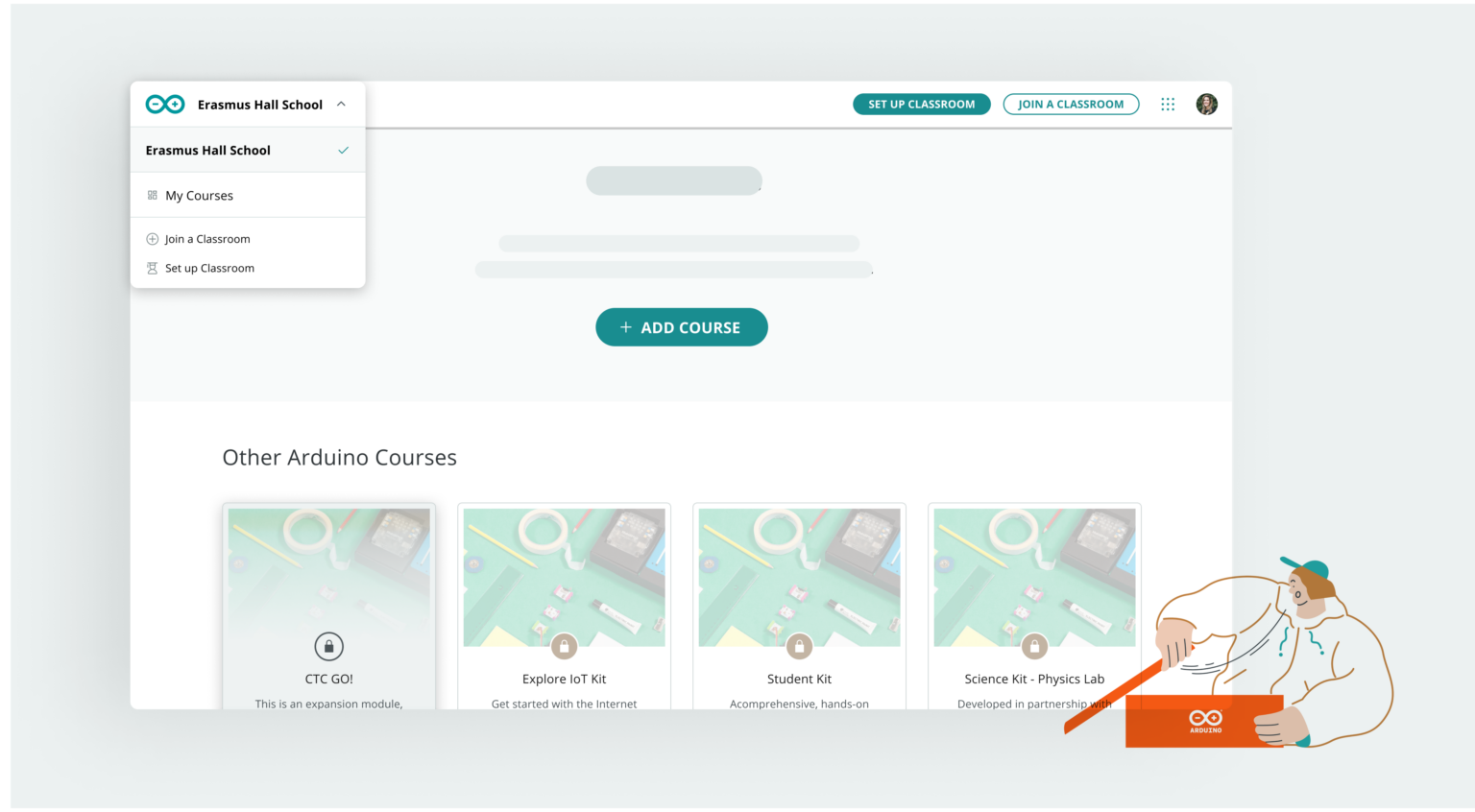
Task: Click the SET UP CLASSROOM button
Action: [x=921, y=104]
